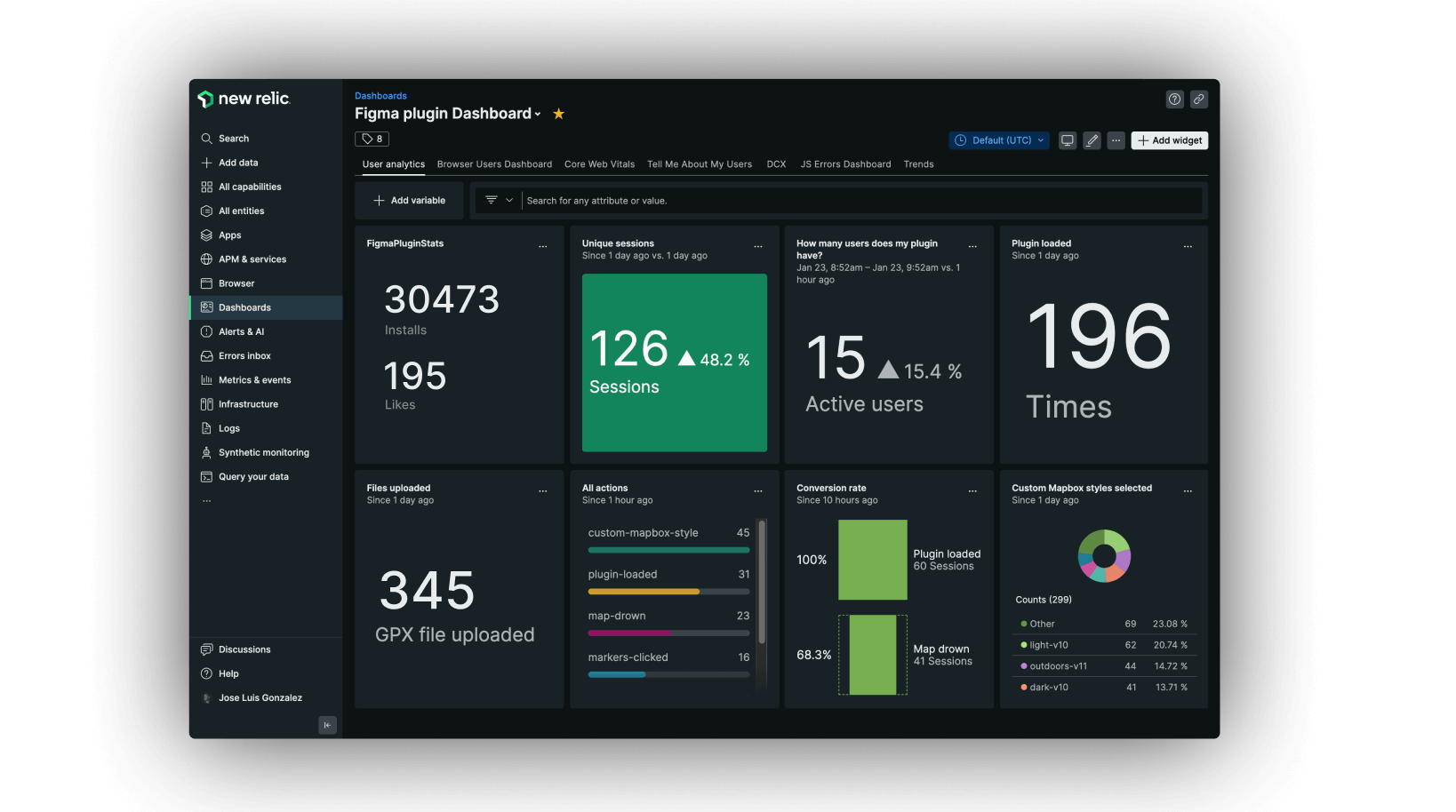Click the All actions list scrollbar
The width and height of the screenshot is (1456, 812).
[x=762, y=582]
